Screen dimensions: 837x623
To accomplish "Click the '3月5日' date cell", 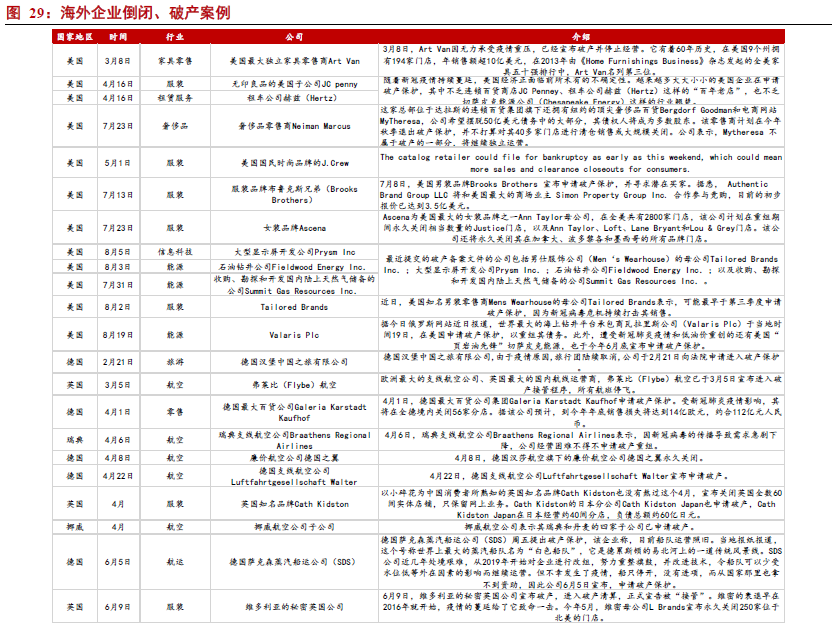I will point(118,385).
